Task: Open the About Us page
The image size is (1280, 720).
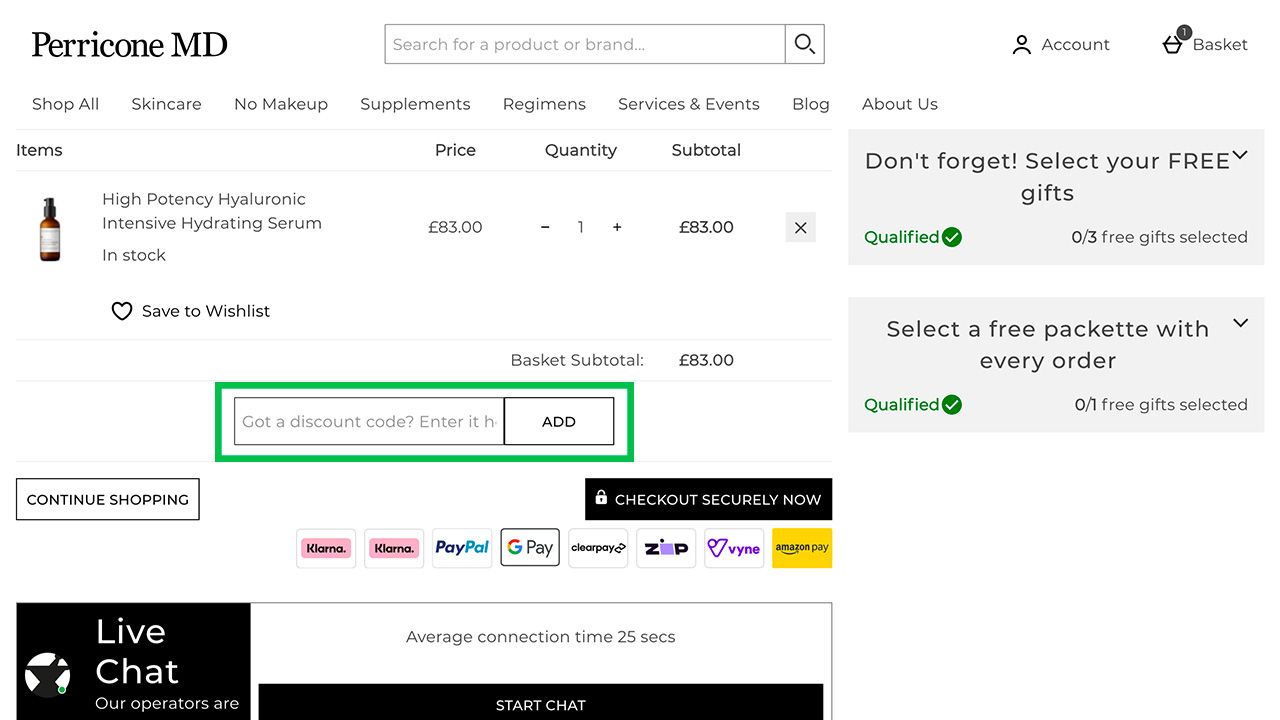Action: [x=900, y=104]
